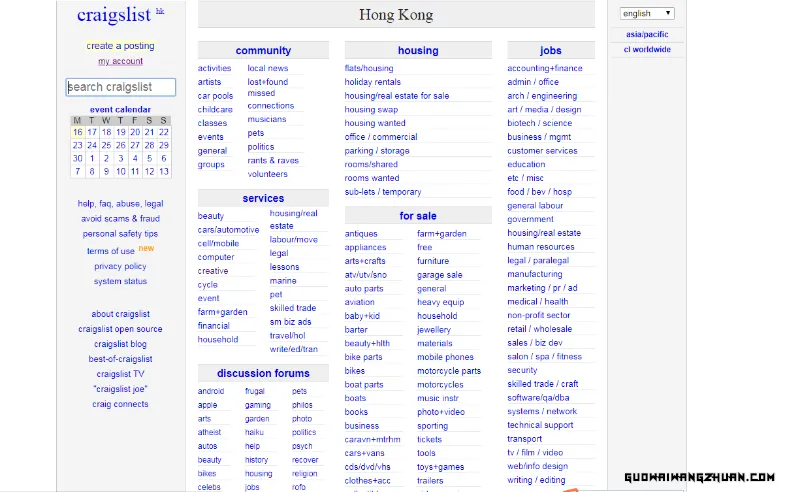Visit the asia/pacific link
This screenshot has height=492, width=785.
click(647, 35)
